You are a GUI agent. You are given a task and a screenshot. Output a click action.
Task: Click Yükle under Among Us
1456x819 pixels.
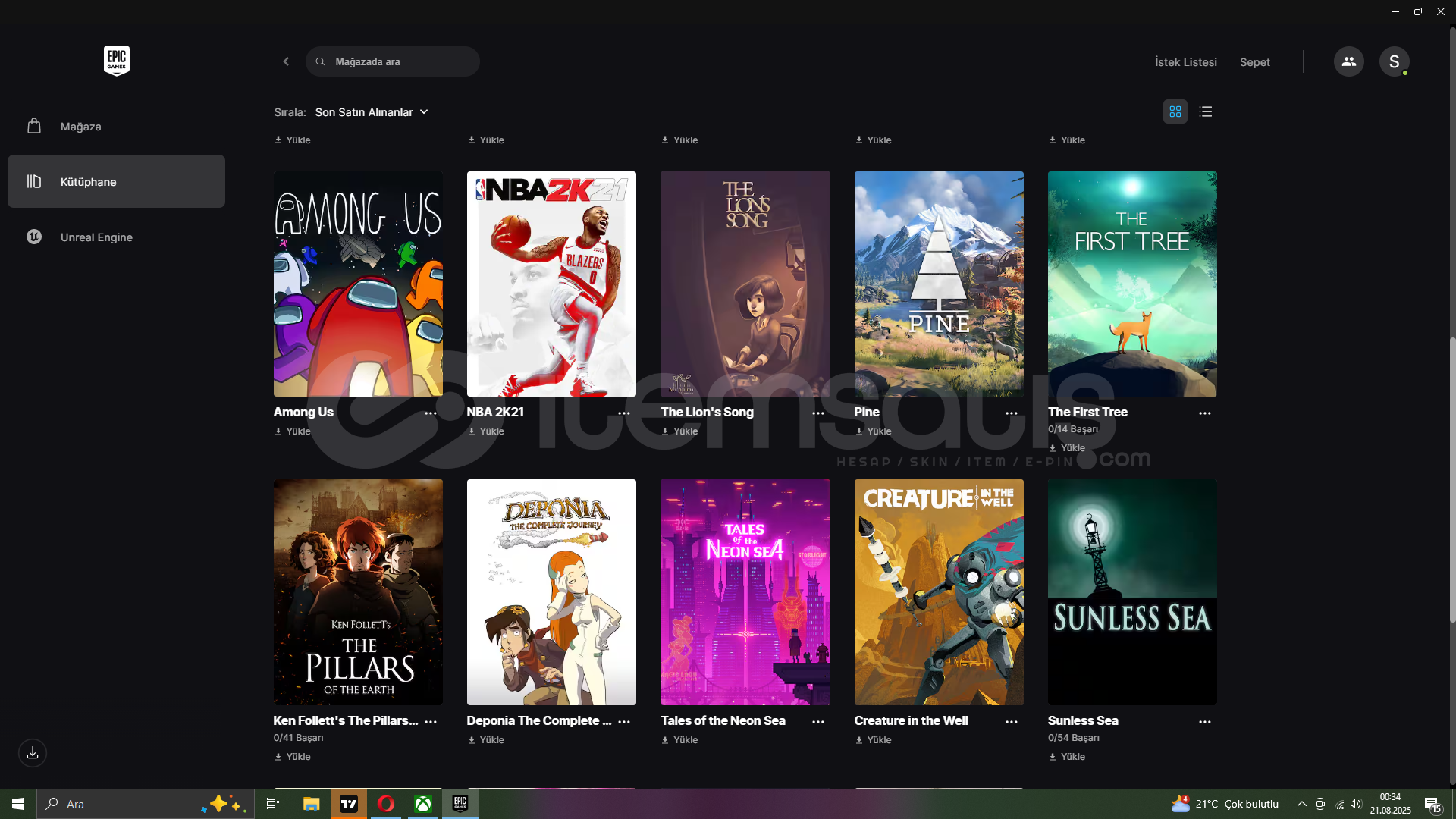click(293, 431)
